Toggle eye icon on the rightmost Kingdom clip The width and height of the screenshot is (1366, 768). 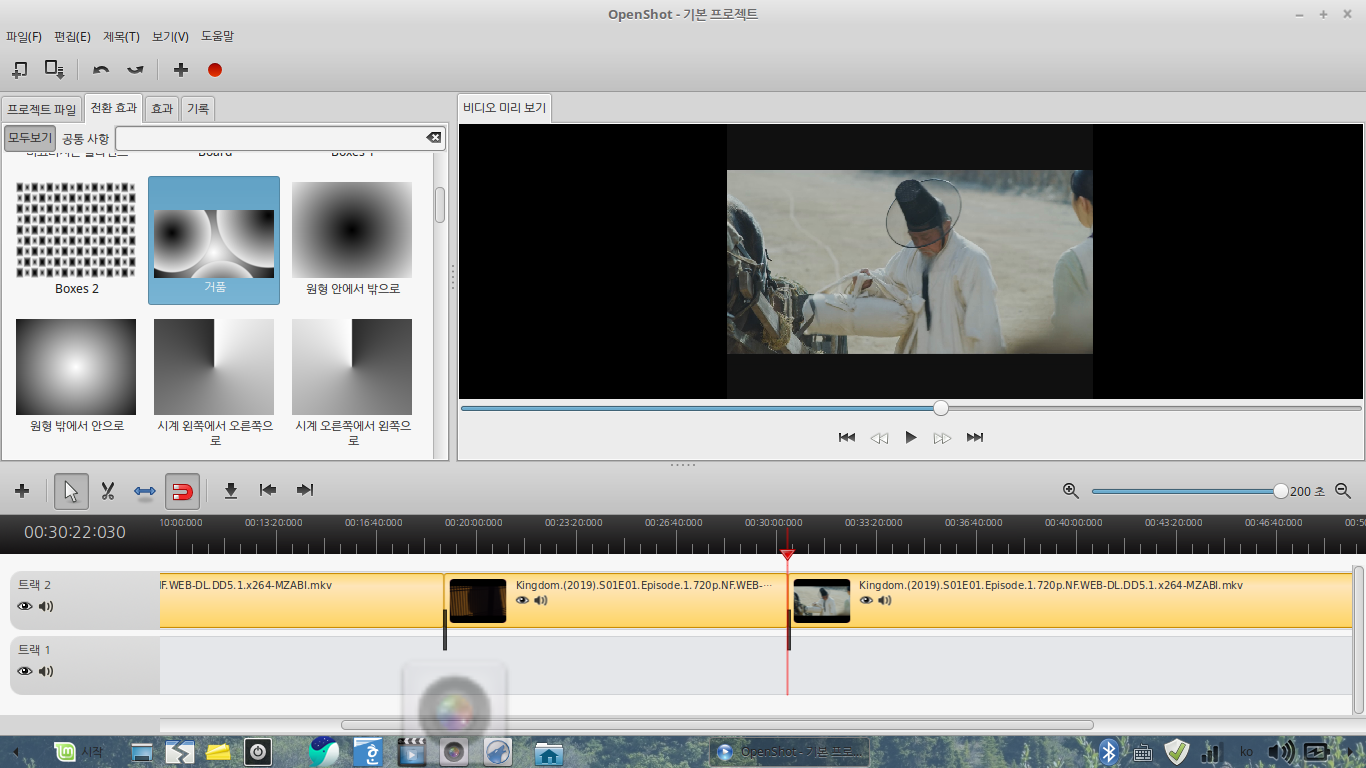[866, 600]
